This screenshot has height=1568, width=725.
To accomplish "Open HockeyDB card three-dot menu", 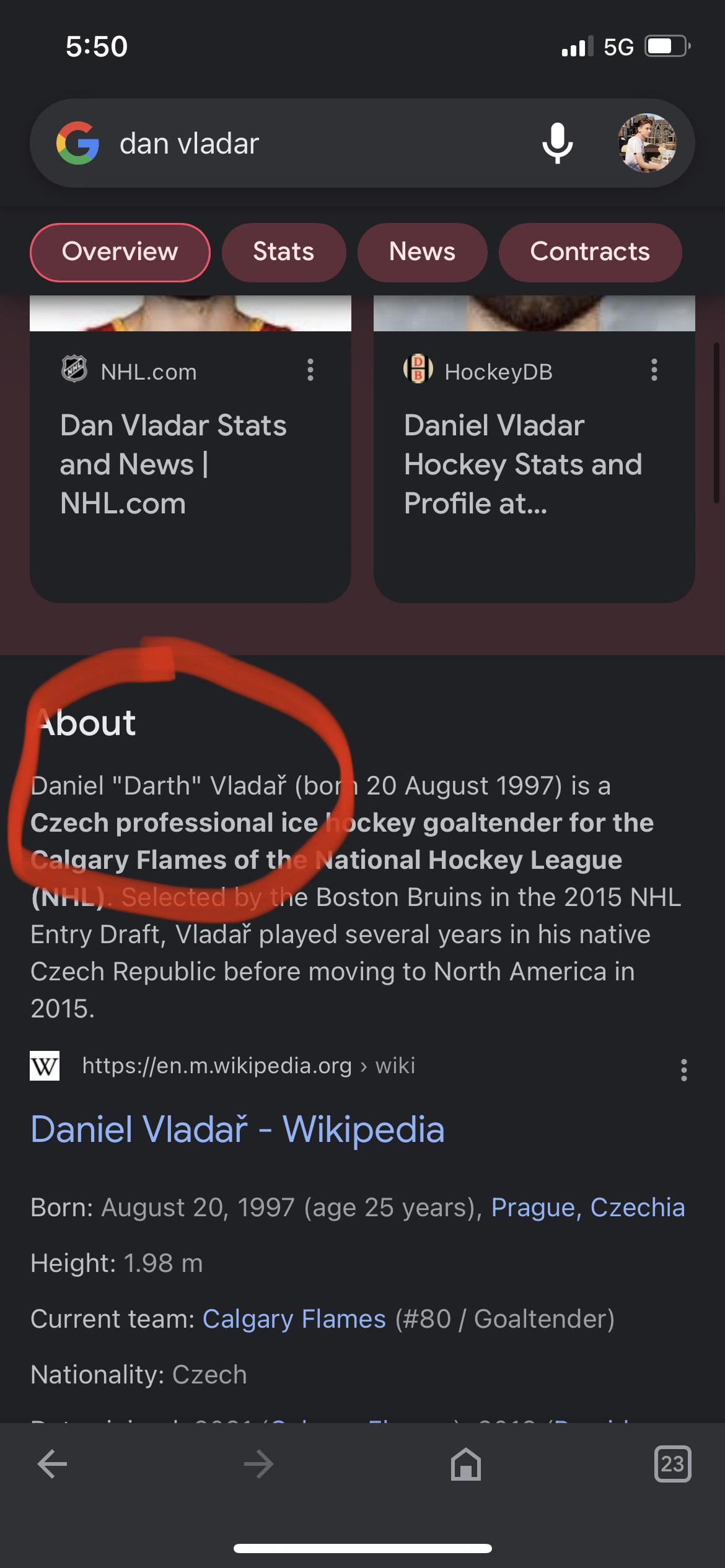I will [x=654, y=370].
